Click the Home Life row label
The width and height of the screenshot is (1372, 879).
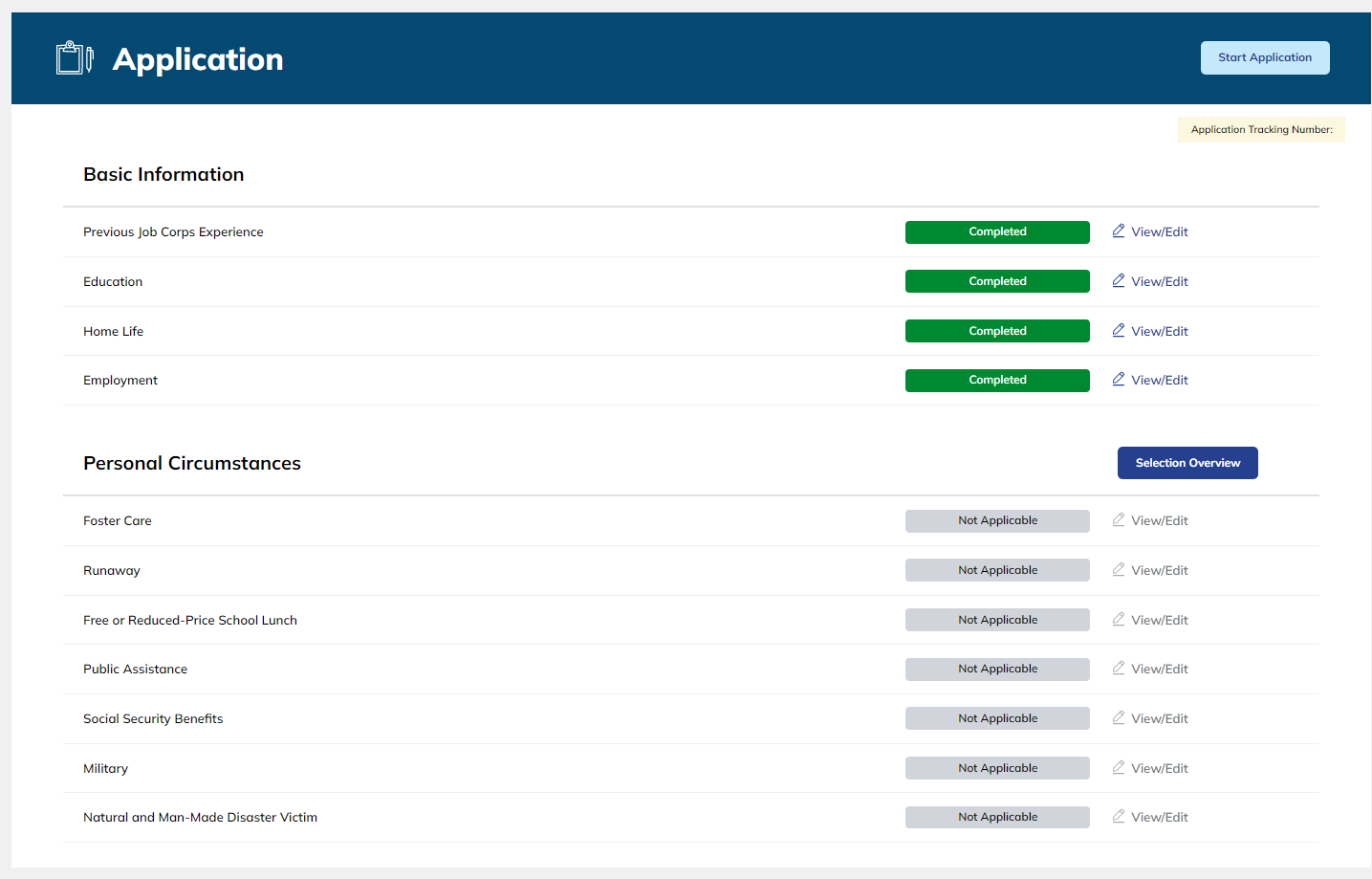pos(113,332)
